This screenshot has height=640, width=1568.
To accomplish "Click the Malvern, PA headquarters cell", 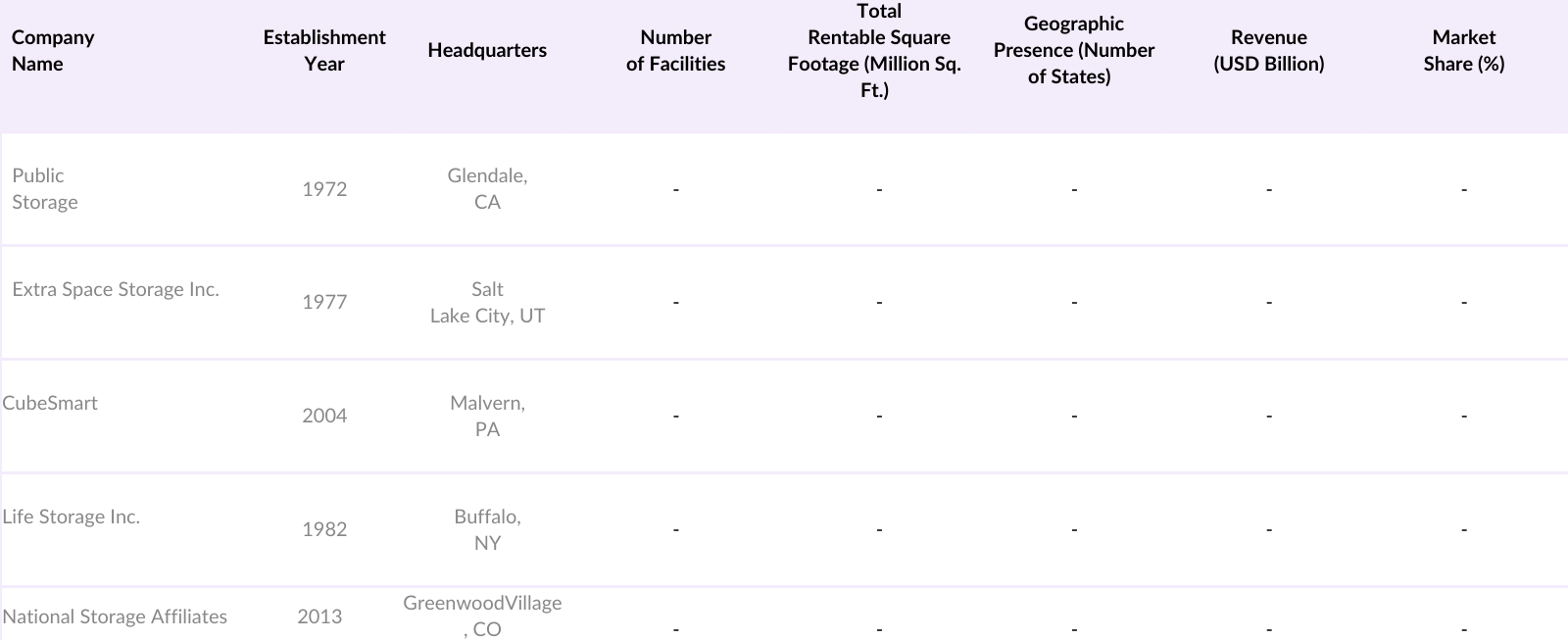I will (x=487, y=416).
